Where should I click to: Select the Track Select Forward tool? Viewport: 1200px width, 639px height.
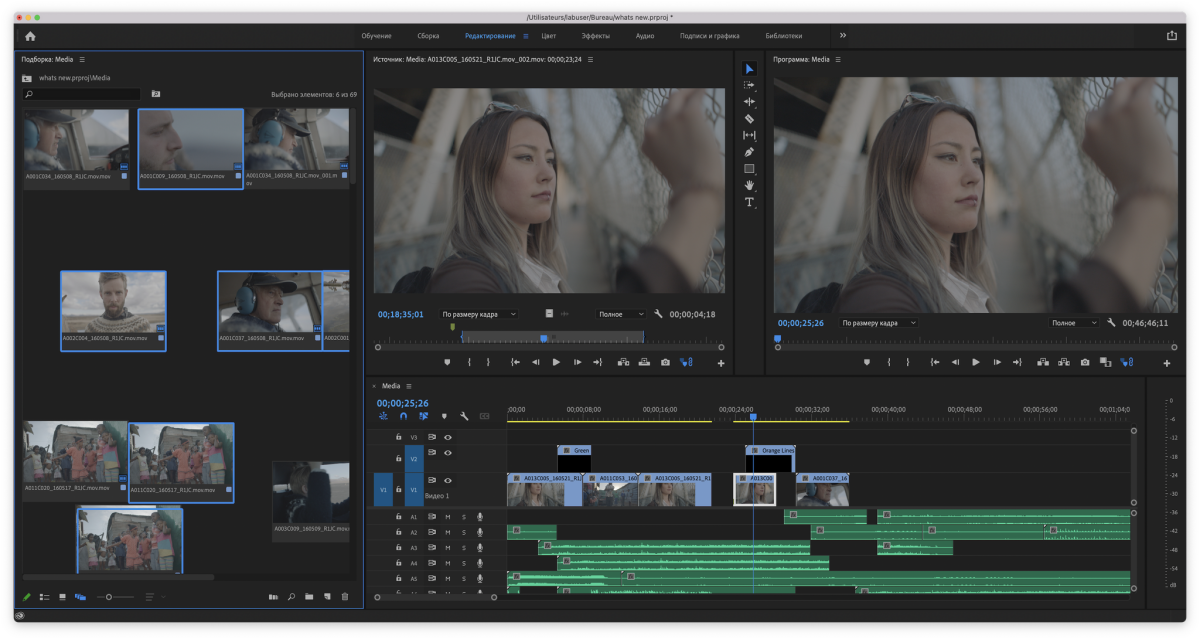[750, 86]
